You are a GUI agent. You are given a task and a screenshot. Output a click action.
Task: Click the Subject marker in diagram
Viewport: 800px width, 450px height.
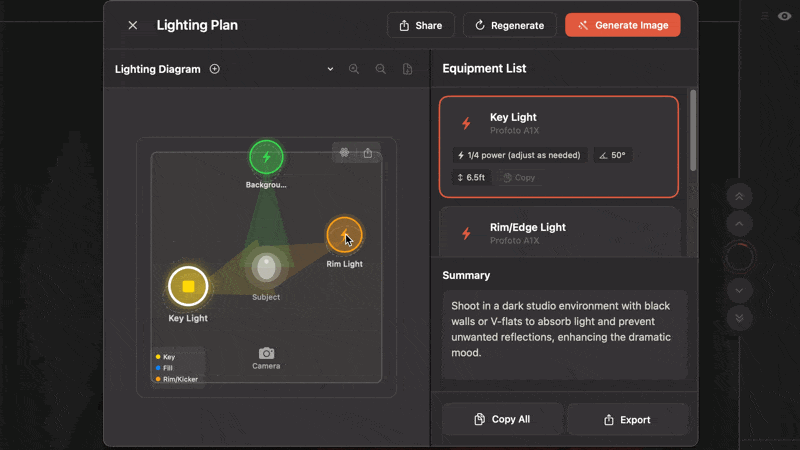(266, 268)
